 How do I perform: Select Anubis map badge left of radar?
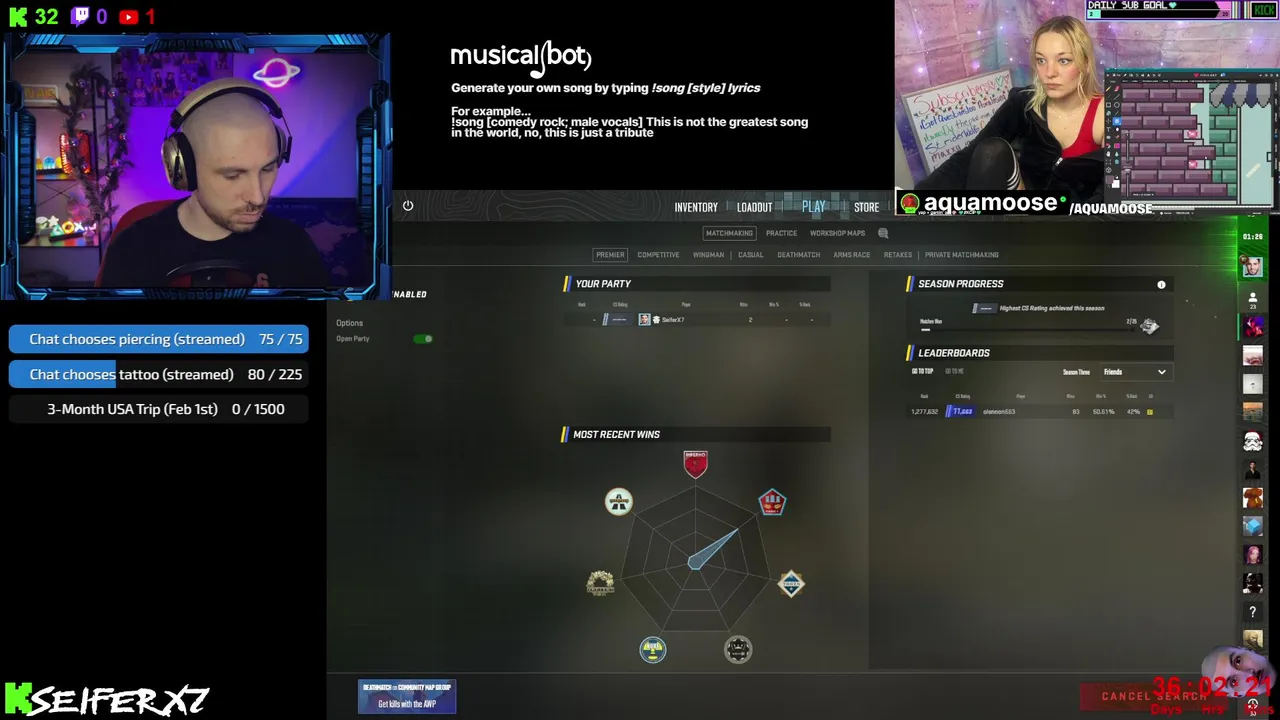click(600, 582)
